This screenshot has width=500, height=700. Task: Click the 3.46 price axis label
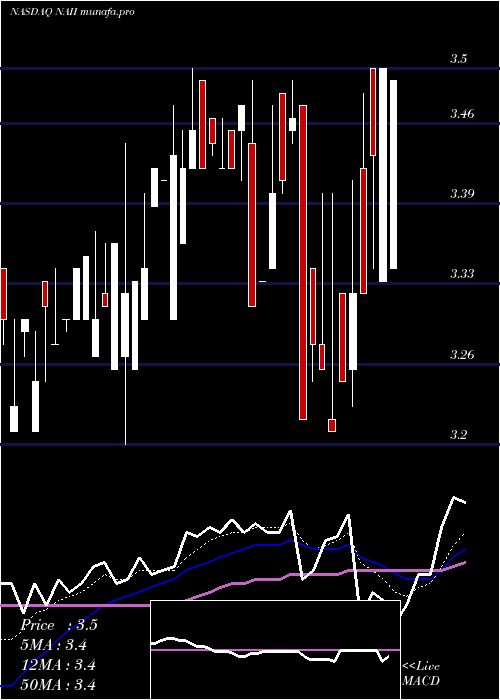462,114
